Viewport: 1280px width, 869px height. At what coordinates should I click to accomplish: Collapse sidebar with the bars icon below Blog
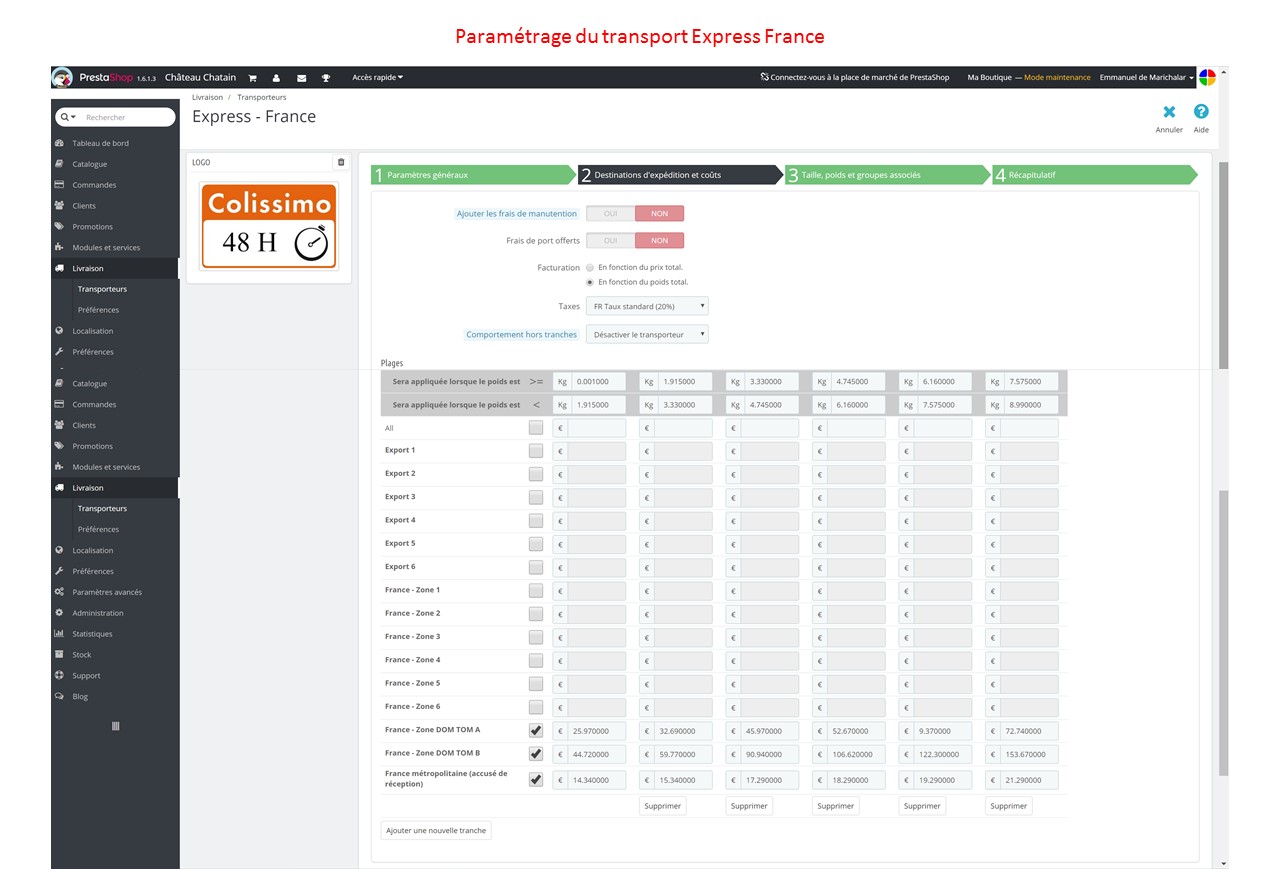[x=115, y=726]
